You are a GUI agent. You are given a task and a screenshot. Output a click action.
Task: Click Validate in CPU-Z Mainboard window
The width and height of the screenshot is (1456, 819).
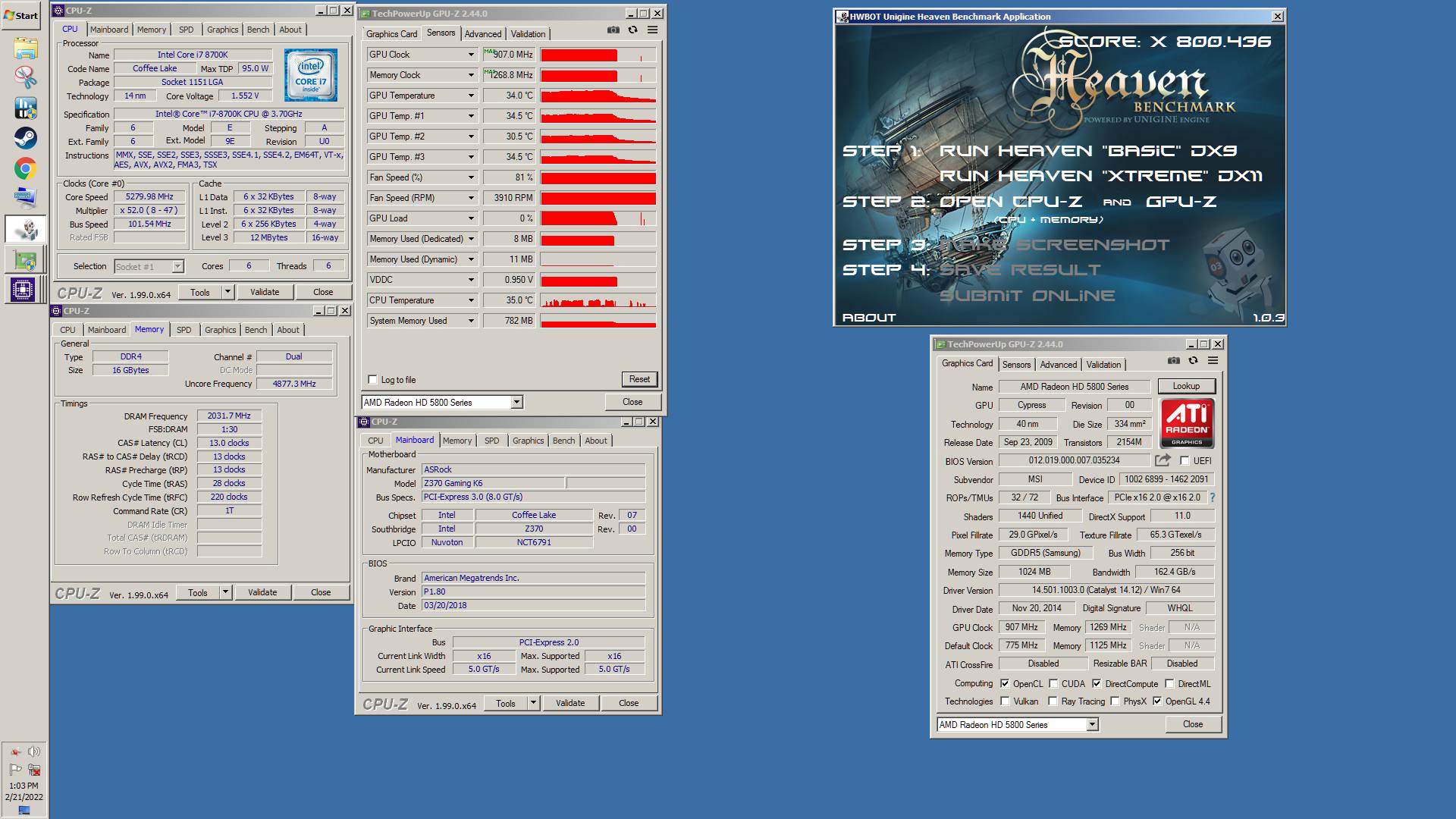(x=570, y=703)
